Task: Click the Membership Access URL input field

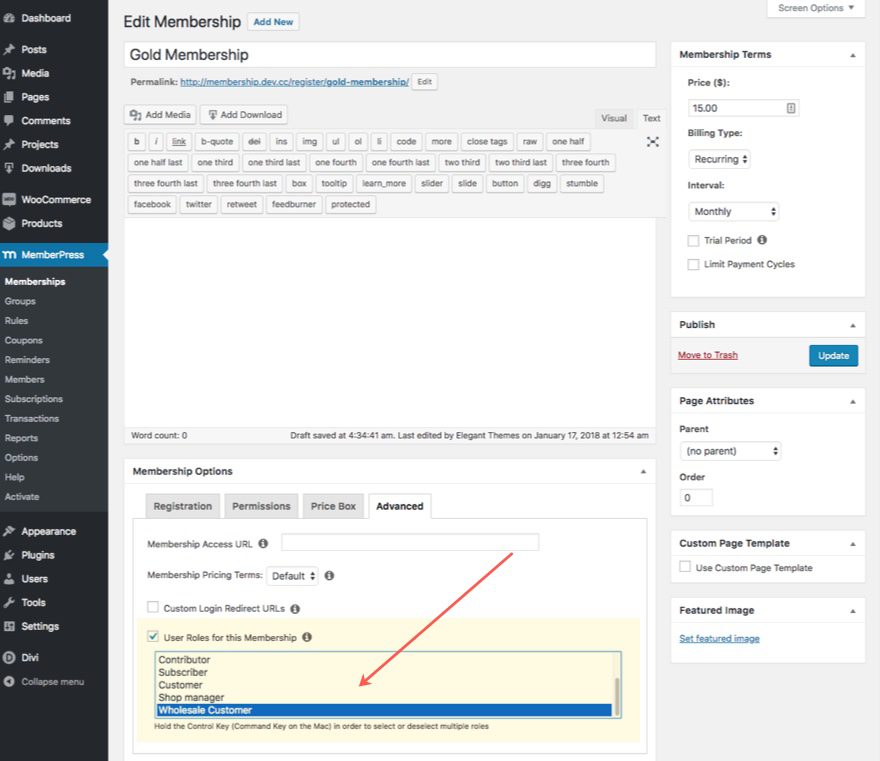Action: click(410, 543)
